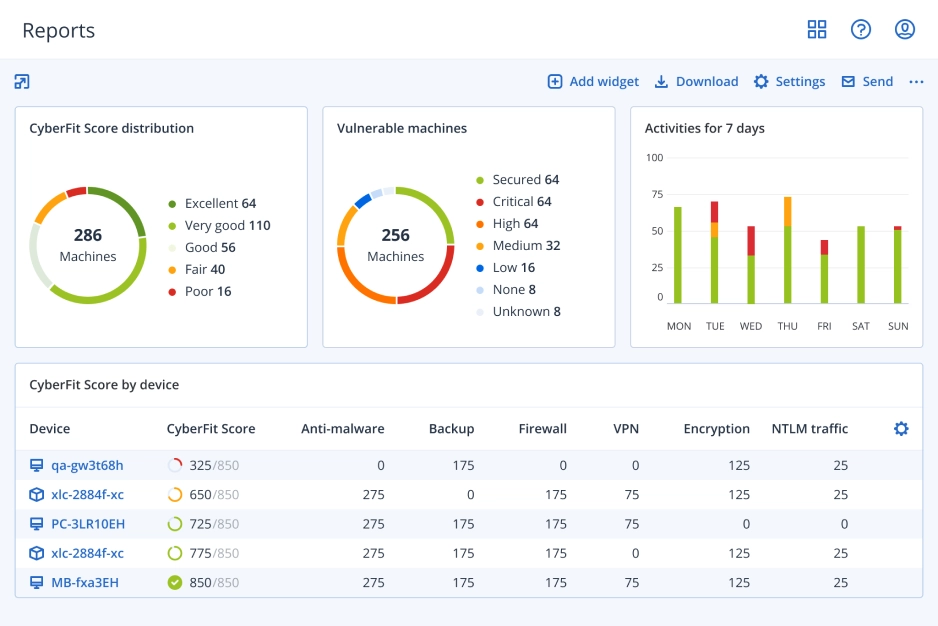
Task: Open the table column settings gear
Action: pos(901,427)
